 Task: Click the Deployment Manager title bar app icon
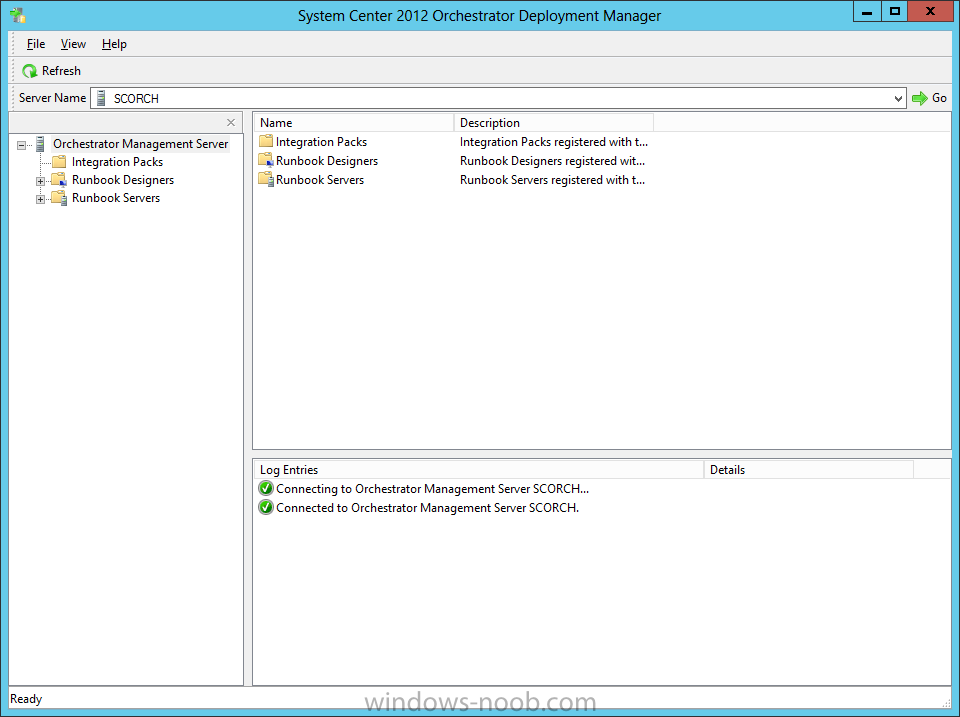[17, 15]
